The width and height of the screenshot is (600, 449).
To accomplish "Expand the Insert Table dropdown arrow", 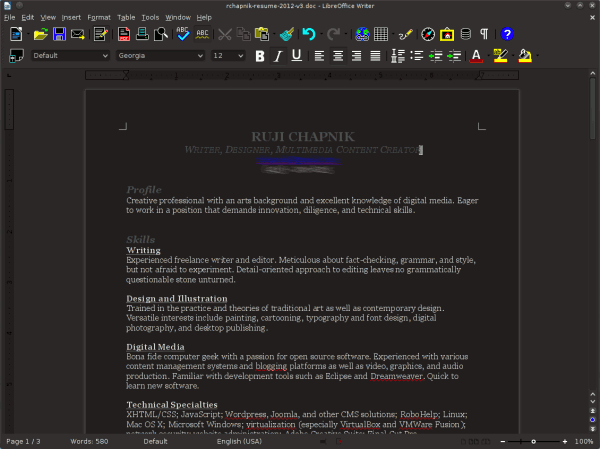I will [x=393, y=34].
